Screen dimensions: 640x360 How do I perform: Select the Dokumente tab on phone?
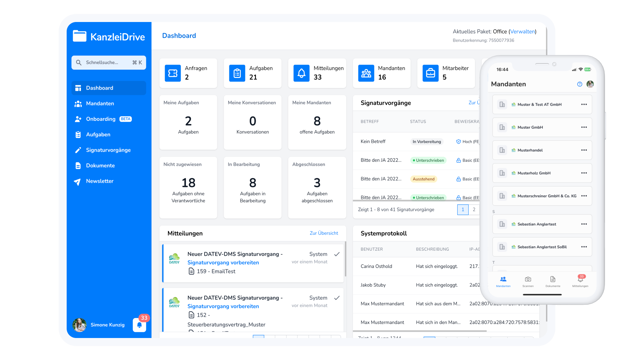(x=553, y=281)
